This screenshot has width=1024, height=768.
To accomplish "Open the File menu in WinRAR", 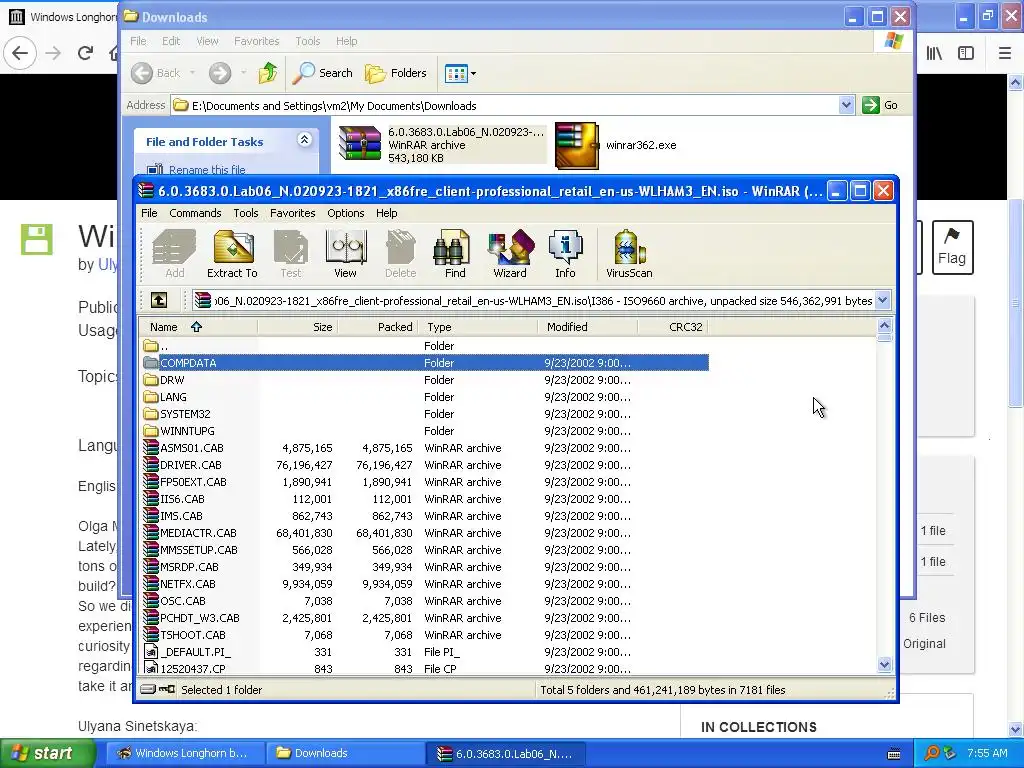I will tap(149, 213).
